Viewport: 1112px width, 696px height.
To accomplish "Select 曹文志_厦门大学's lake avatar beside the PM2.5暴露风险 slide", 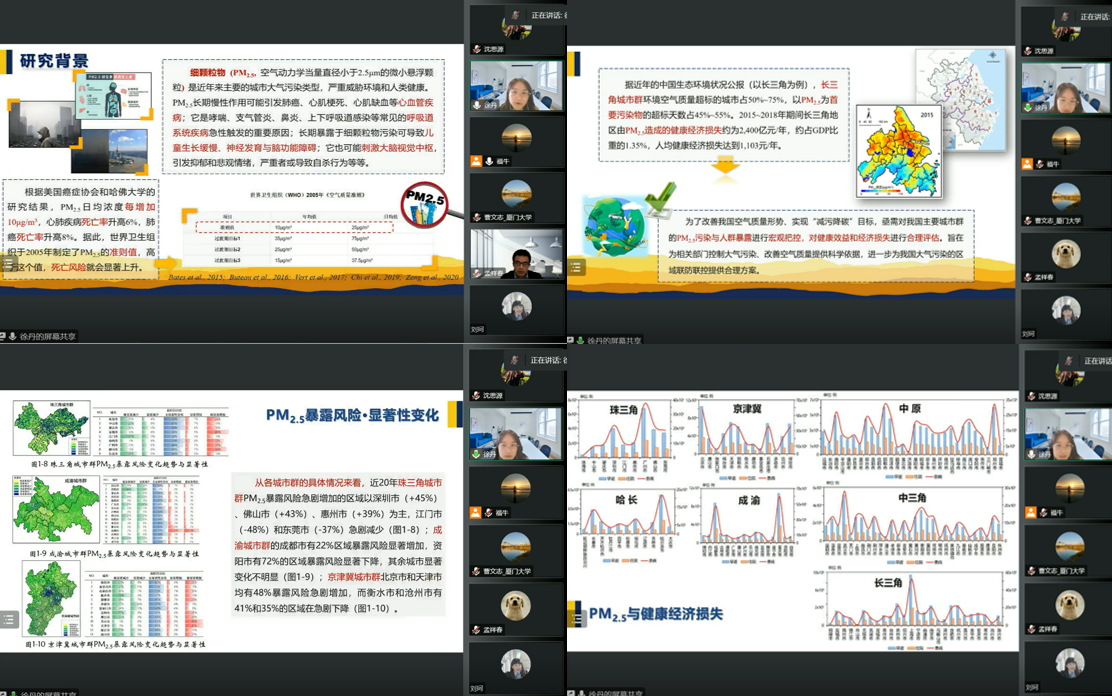I will coord(516,546).
